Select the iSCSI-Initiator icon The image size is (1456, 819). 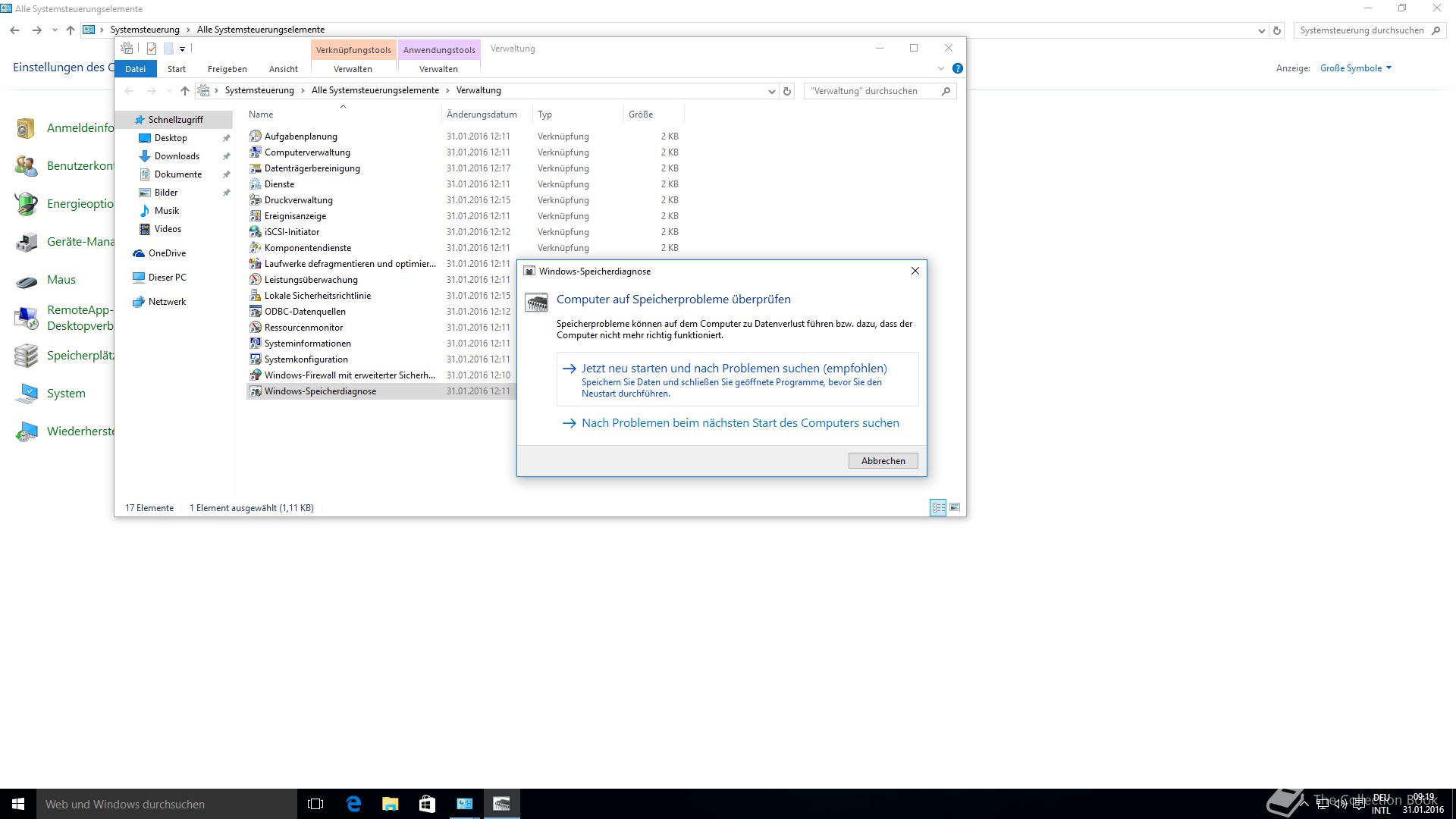pyautogui.click(x=256, y=232)
